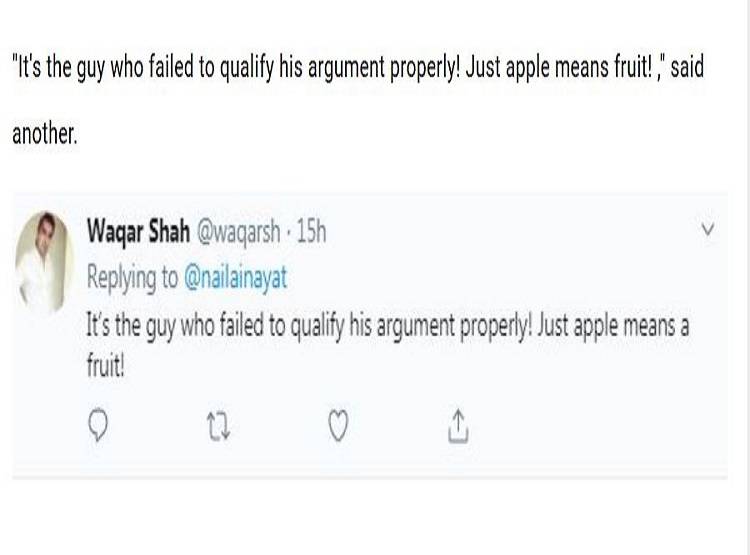Click the word "another." in the article

[x=44, y=135]
